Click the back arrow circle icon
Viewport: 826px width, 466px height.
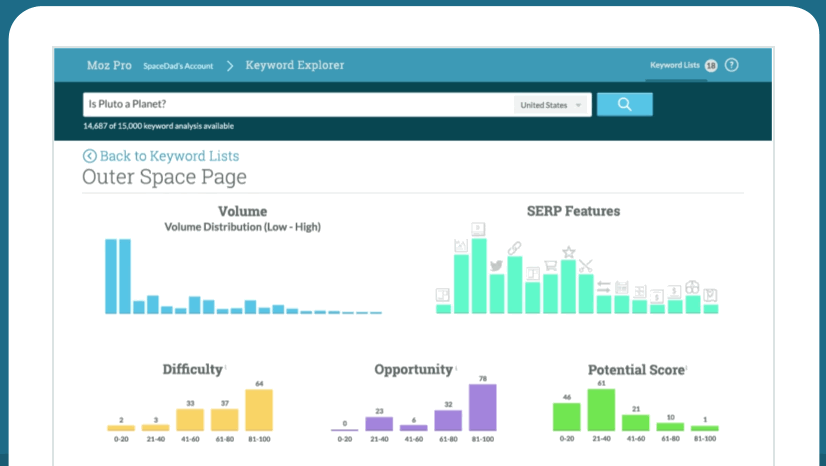[x=89, y=156]
